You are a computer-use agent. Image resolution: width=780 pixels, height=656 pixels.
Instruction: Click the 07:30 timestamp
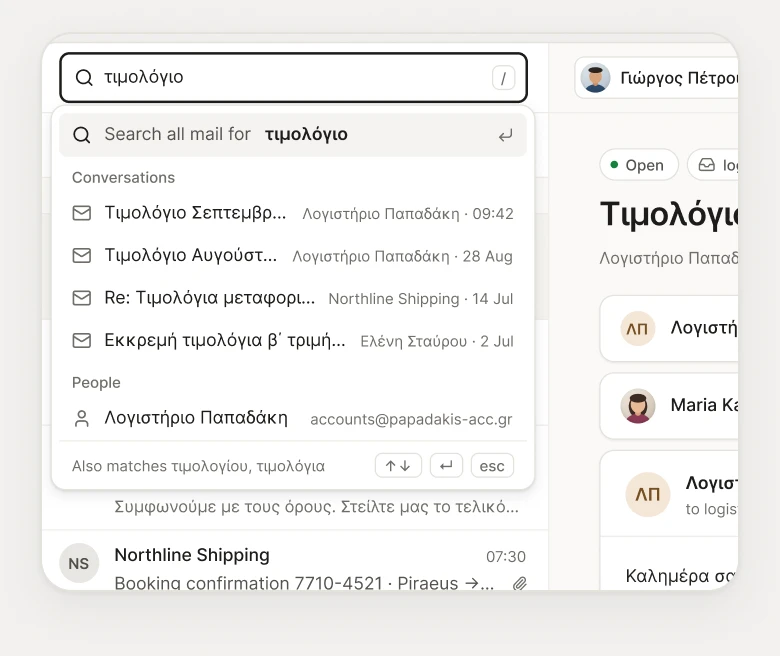(505, 557)
